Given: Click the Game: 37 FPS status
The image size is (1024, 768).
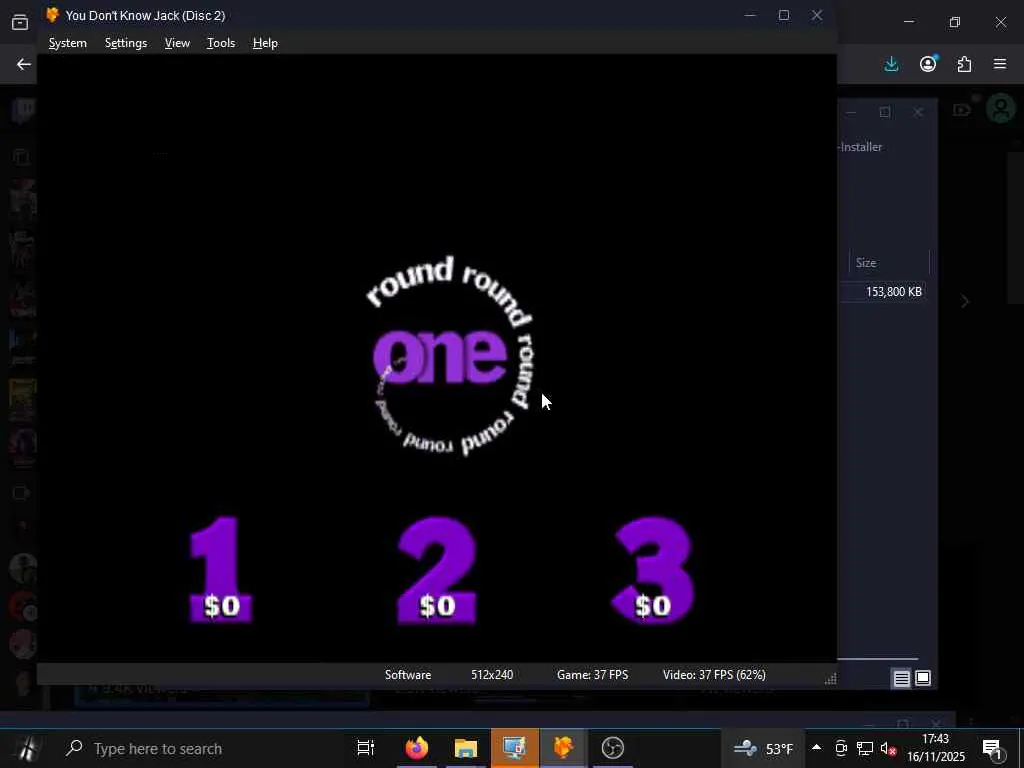Looking at the screenshot, I should pos(592,675).
